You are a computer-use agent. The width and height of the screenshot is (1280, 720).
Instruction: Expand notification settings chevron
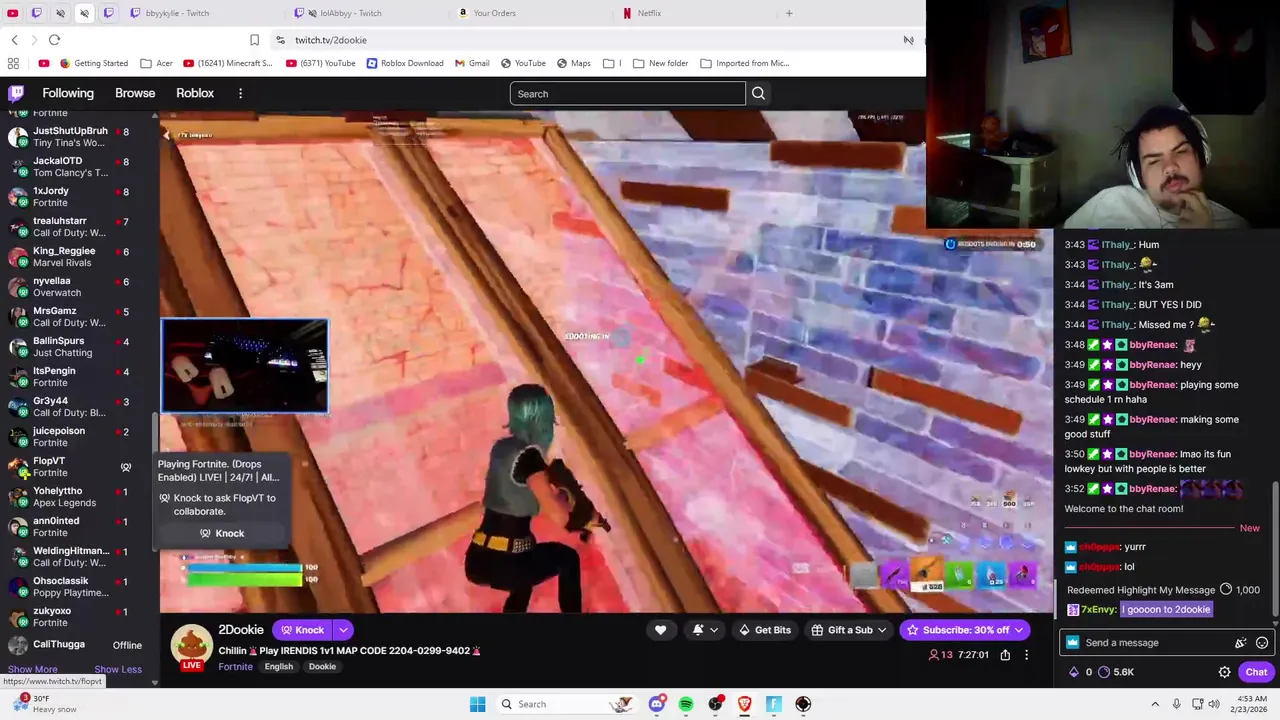(x=714, y=630)
